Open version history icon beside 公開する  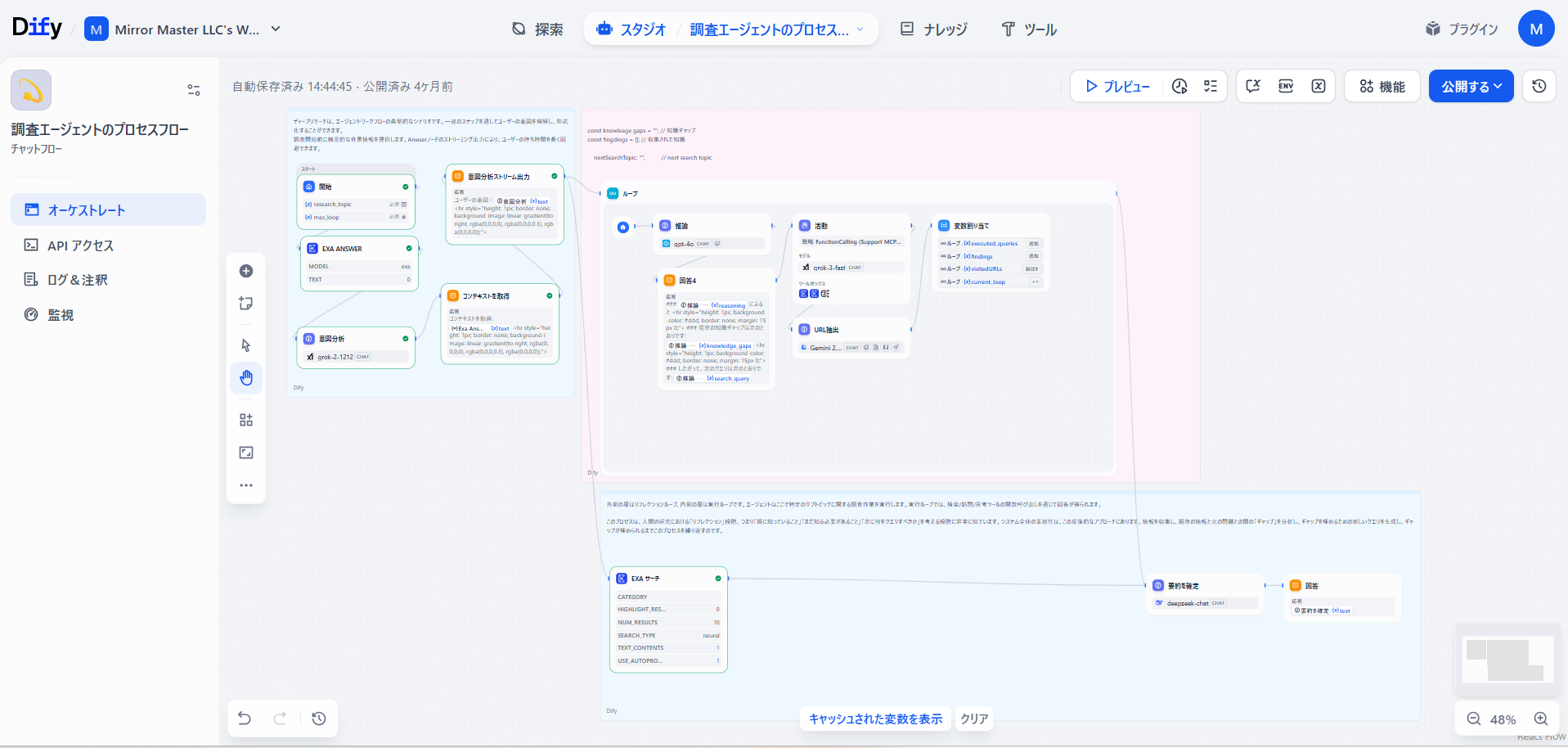(x=1539, y=86)
